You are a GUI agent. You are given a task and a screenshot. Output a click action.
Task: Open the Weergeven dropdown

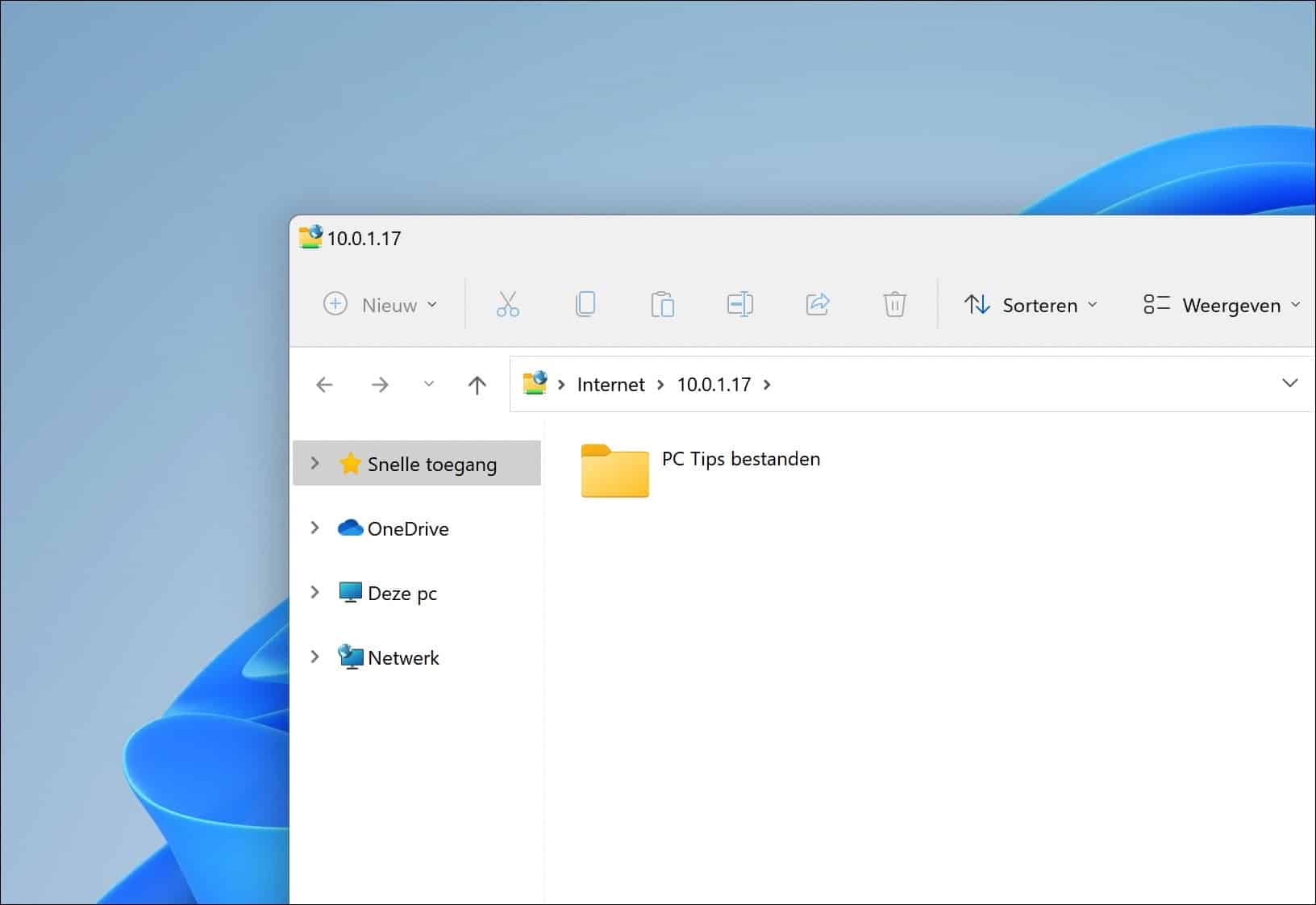(1220, 305)
